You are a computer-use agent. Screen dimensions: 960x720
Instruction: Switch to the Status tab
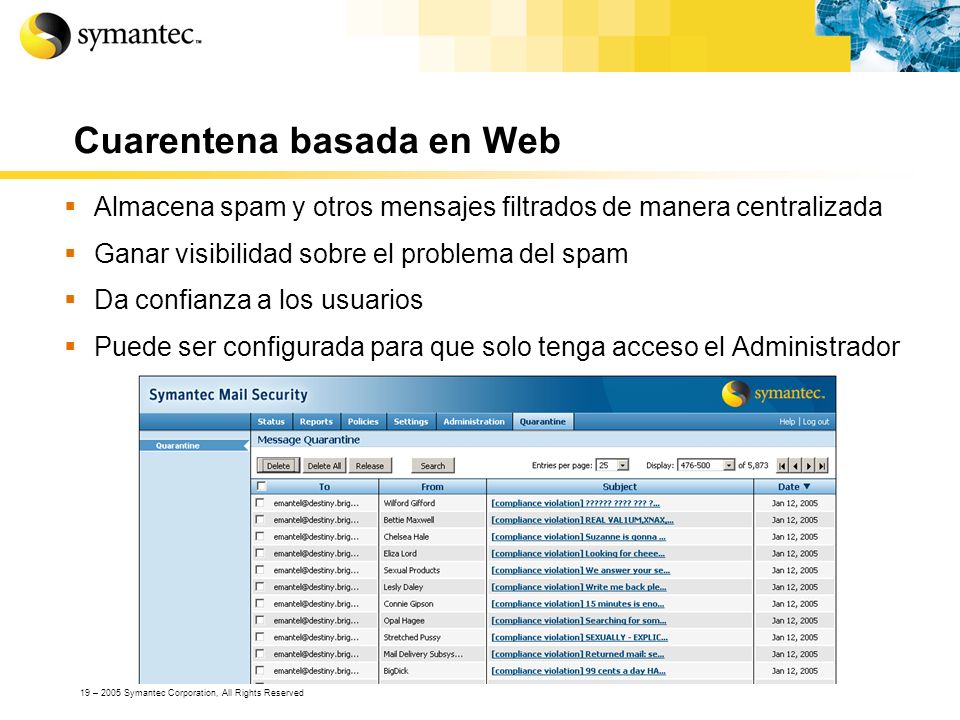point(271,421)
